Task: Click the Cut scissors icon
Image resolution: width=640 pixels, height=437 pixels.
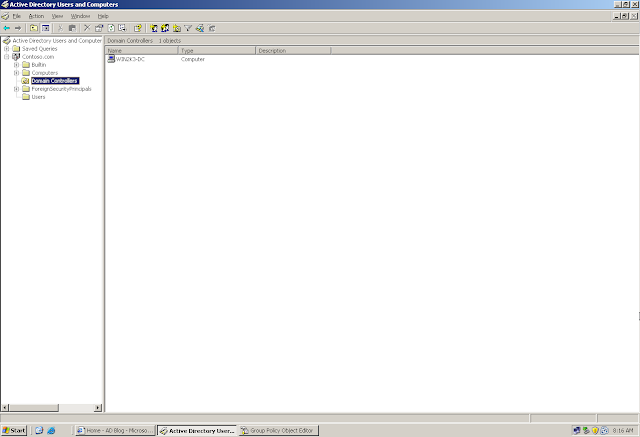Action: tap(60, 28)
